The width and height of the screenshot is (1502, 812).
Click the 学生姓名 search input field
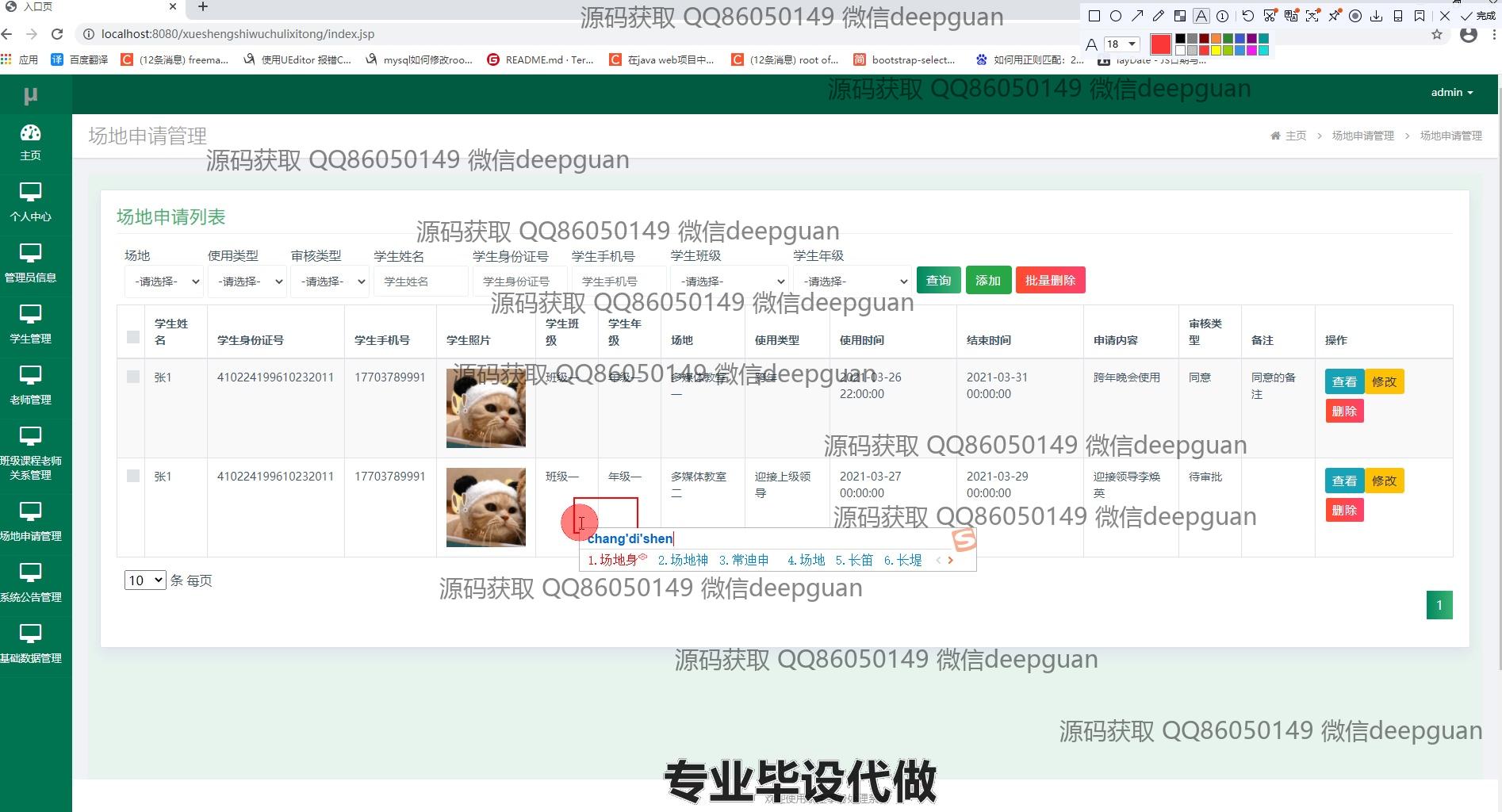pyautogui.click(x=420, y=282)
